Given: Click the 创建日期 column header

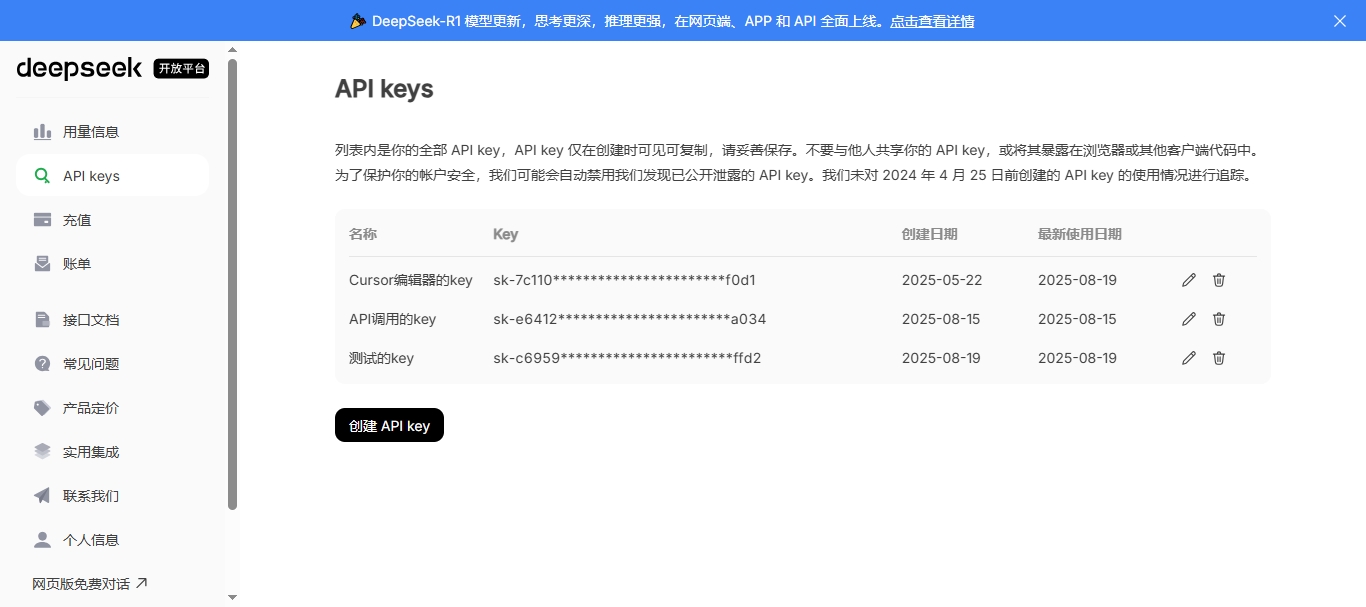Looking at the screenshot, I should (930, 234).
